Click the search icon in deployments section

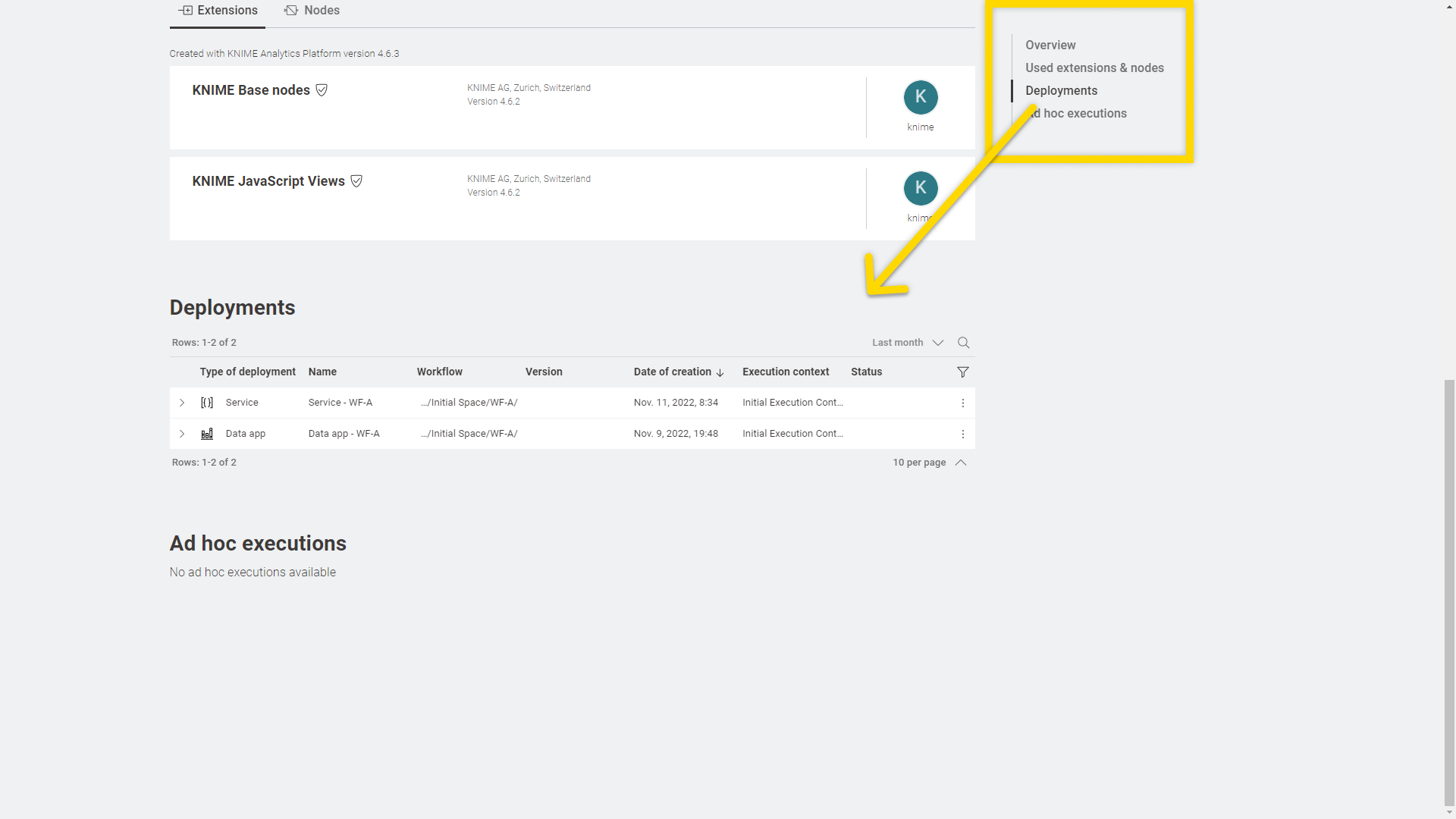click(964, 342)
